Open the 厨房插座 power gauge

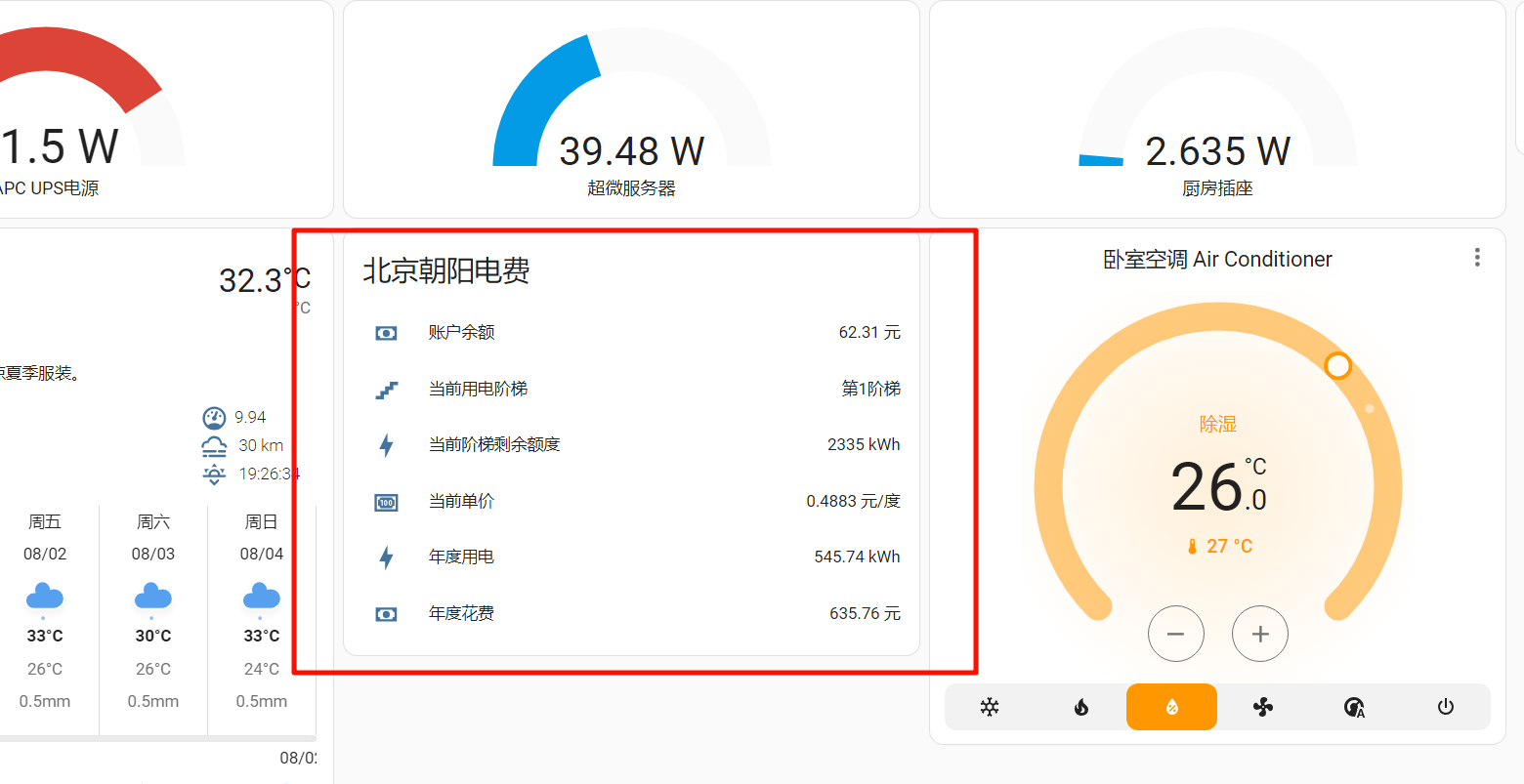coord(1217,109)
